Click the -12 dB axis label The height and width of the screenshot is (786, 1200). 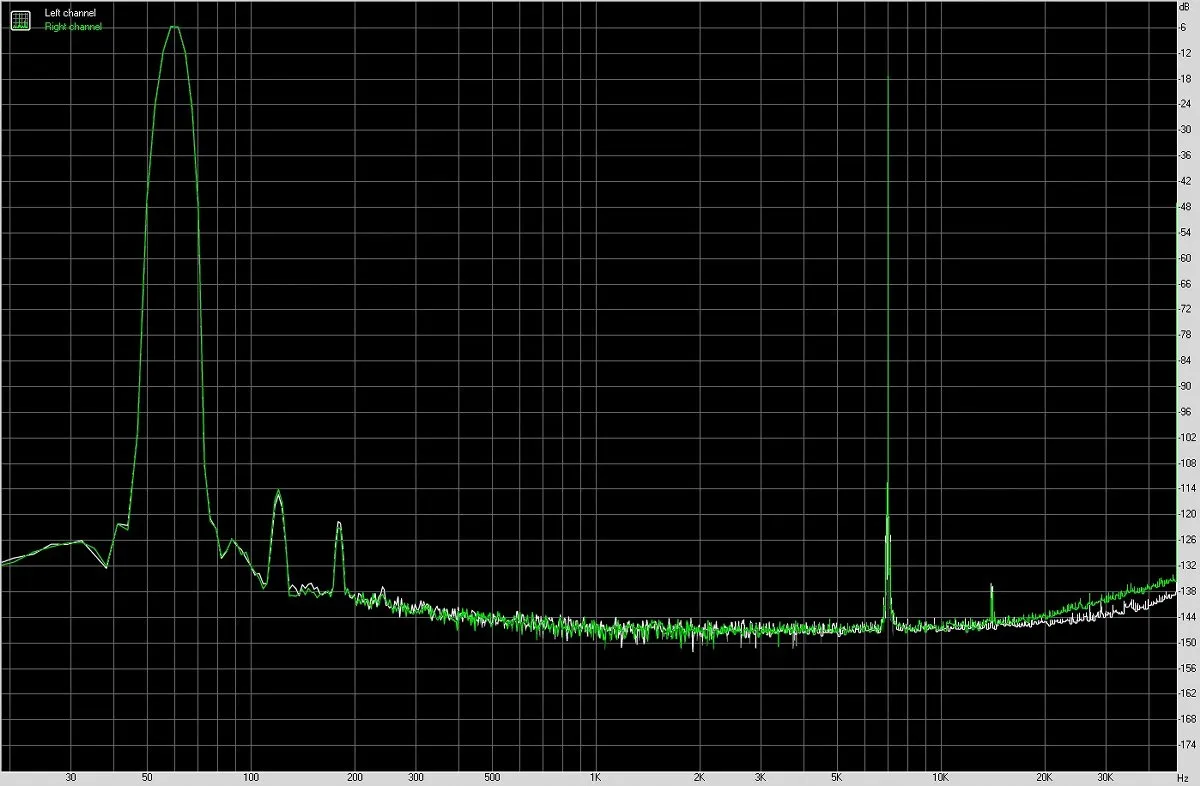(x=1186, y=53)
